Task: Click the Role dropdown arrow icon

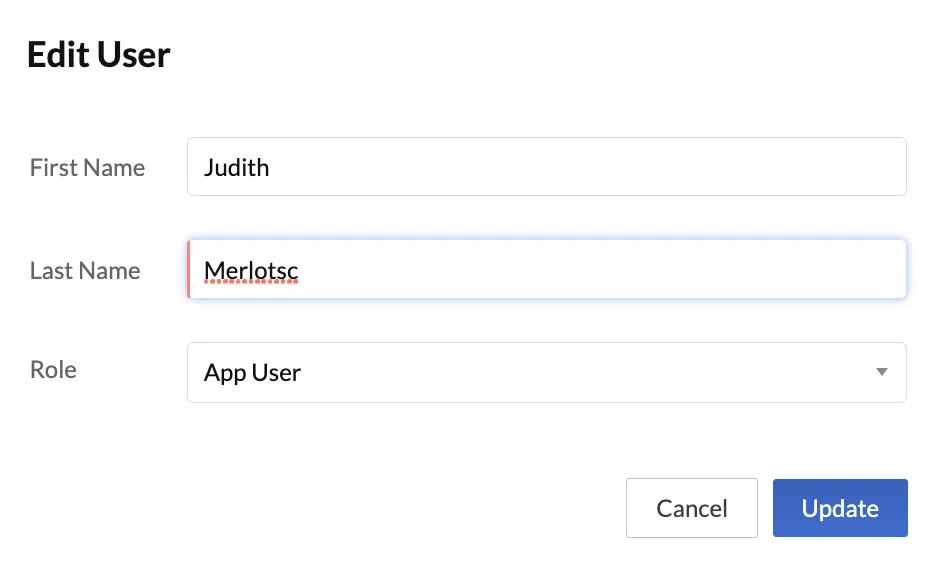Action: pyautogui.click(x=881, y=372)
